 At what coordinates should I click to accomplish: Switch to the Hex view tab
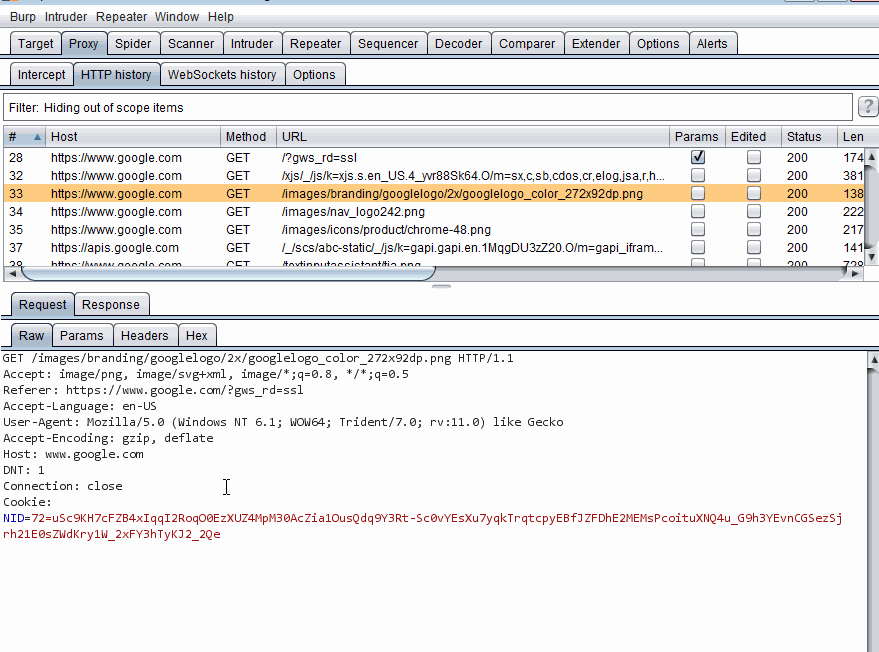197,336
